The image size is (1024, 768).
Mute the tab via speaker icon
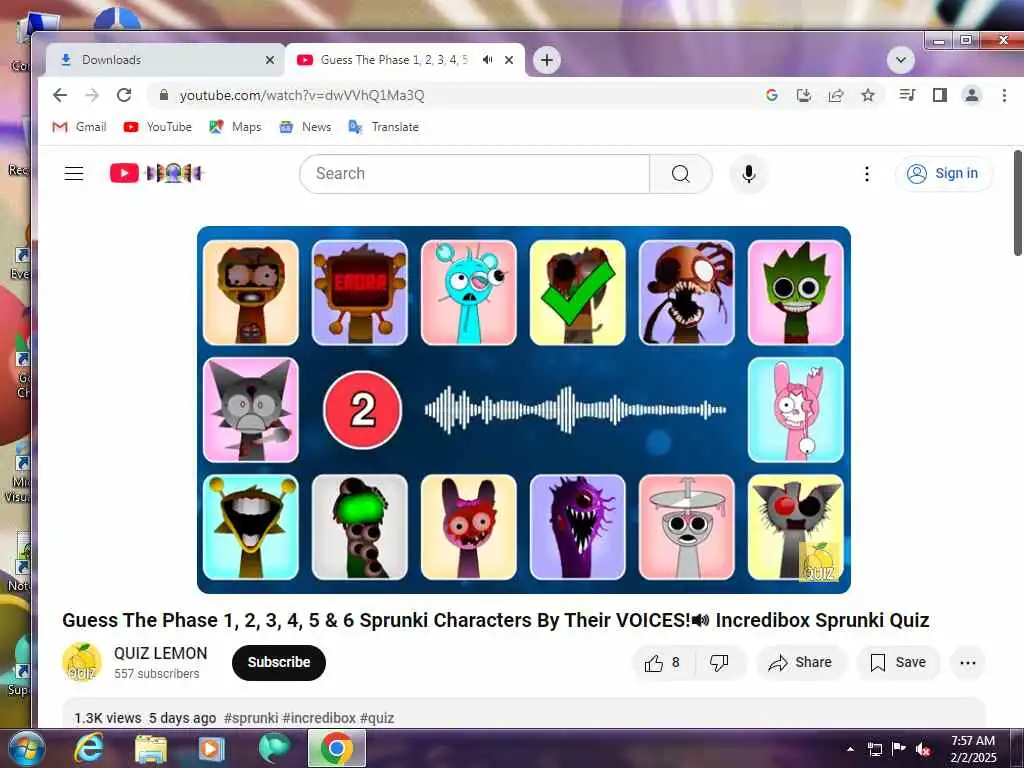(x=487, y=59)
